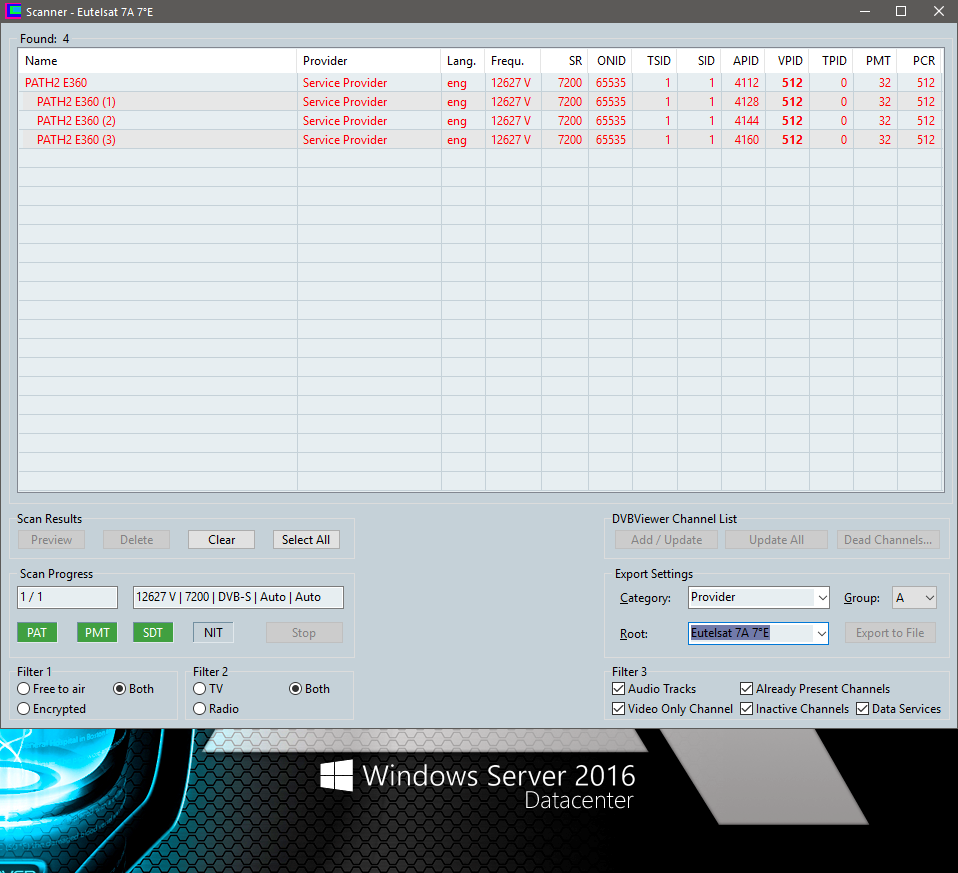Sort by PMT column header
958x873 pixels.
point(876,61)
